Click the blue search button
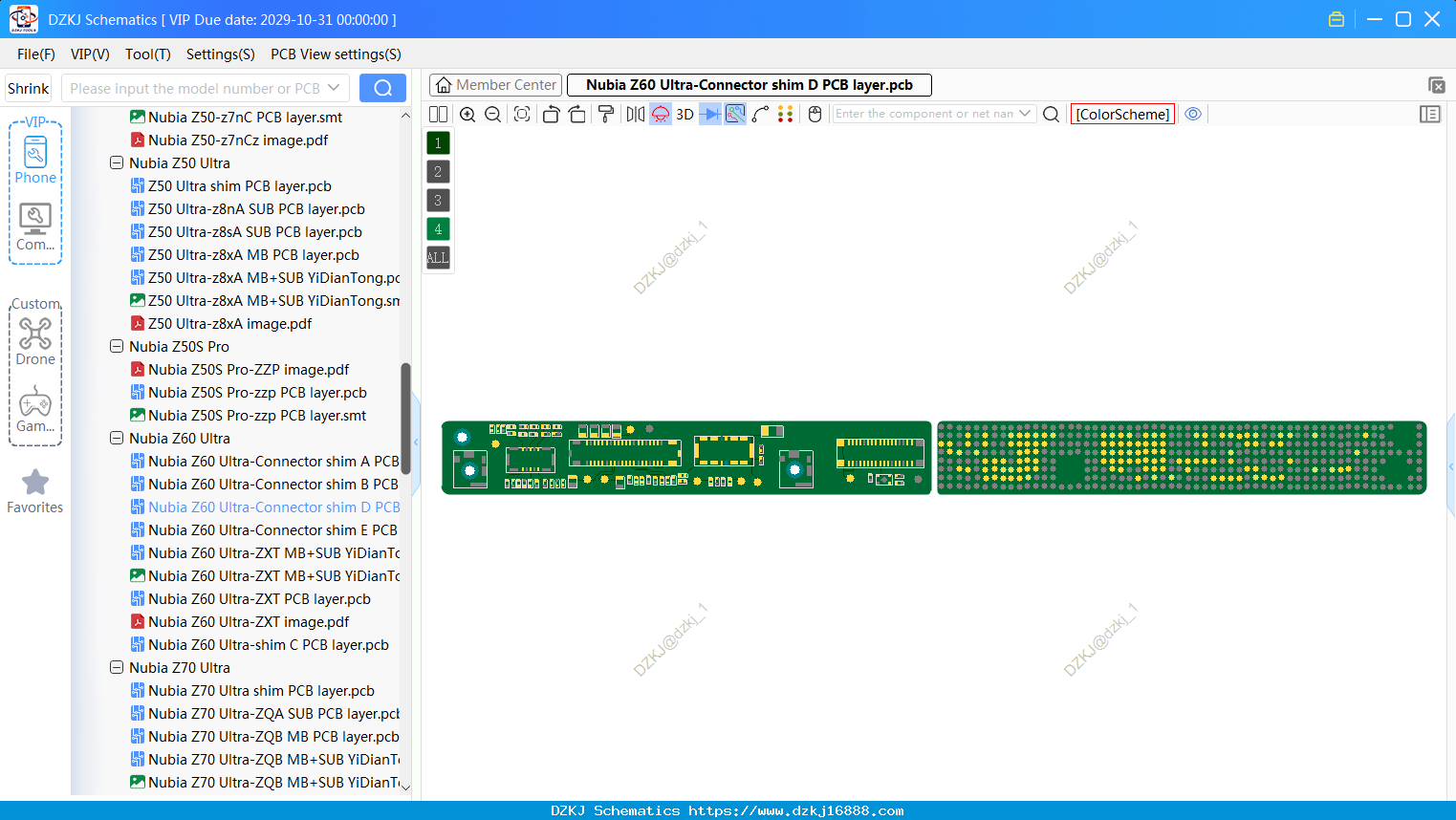 382,88
